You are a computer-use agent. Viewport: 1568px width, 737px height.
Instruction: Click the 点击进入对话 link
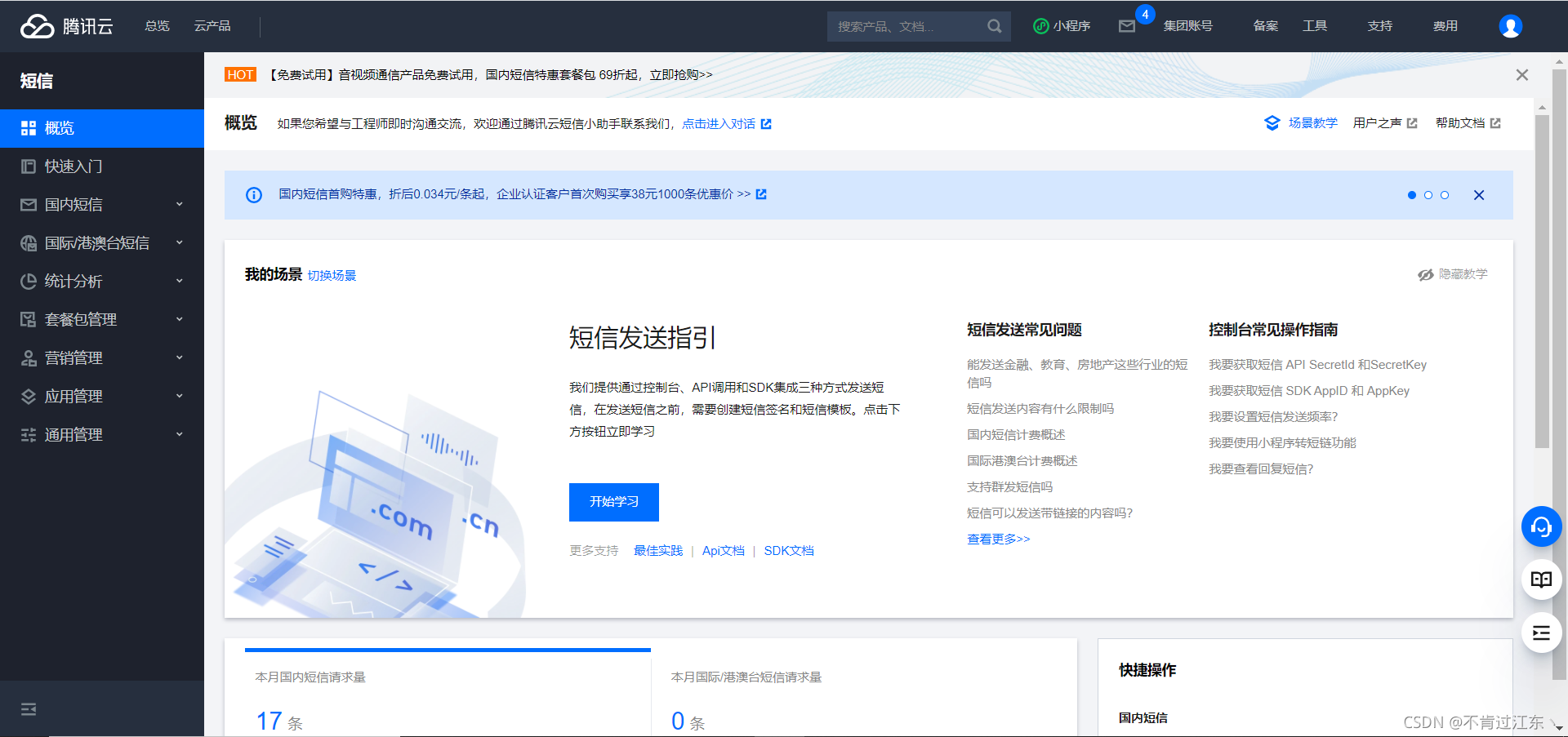pyautogui.click(x=719, y=124)
